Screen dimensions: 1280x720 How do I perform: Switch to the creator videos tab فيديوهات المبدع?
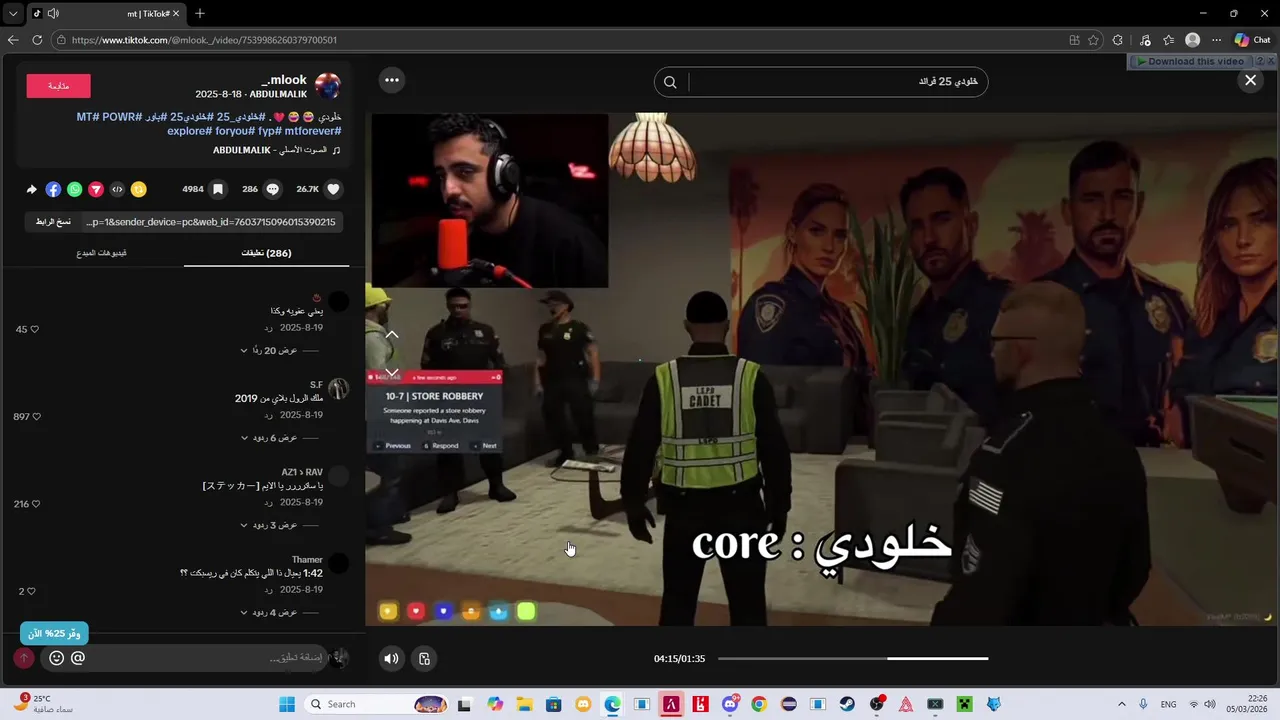pyautogui.click(x=102, y=253)
